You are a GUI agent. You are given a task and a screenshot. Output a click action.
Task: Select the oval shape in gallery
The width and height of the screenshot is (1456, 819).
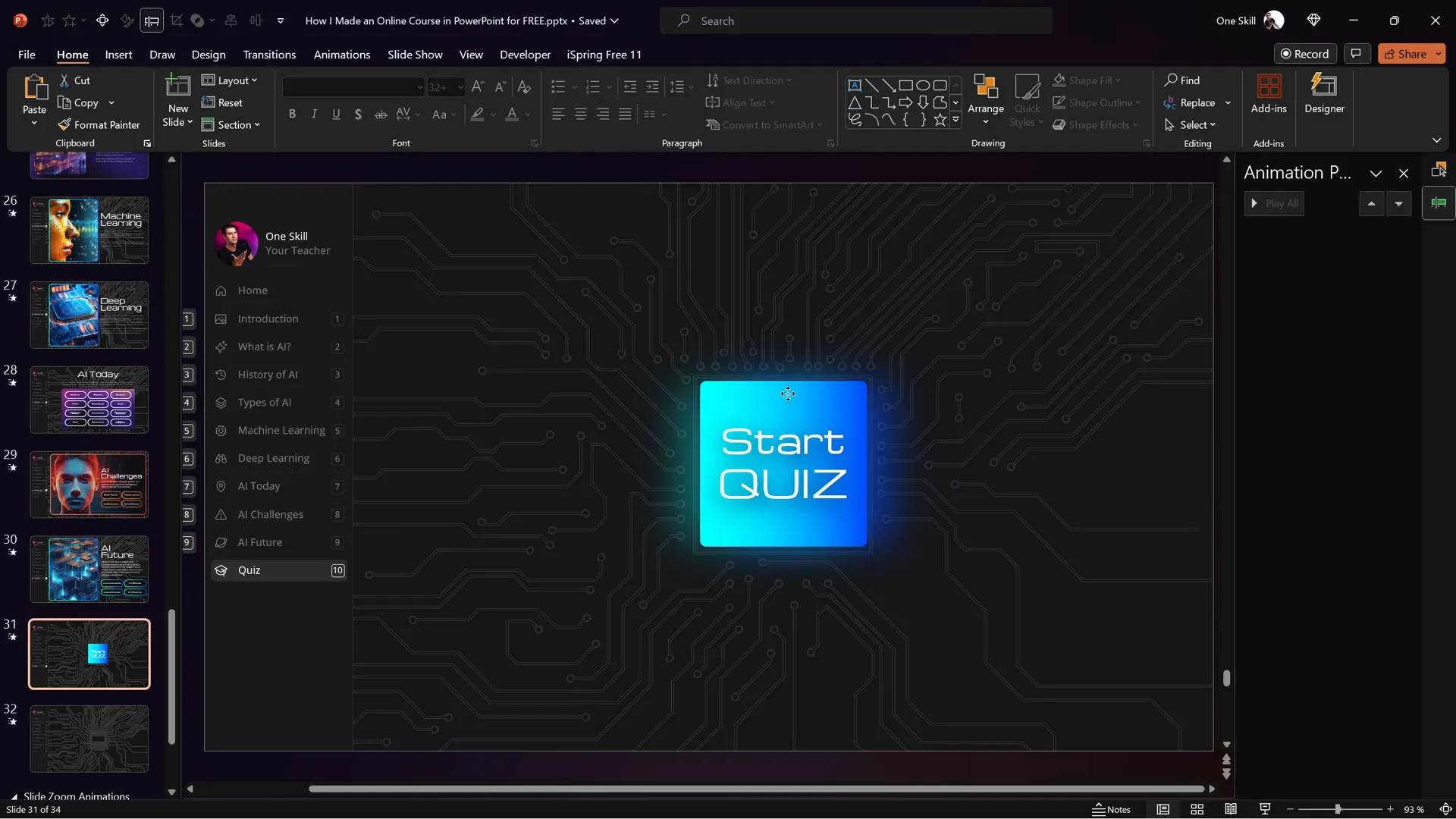[x=923, y=85]
